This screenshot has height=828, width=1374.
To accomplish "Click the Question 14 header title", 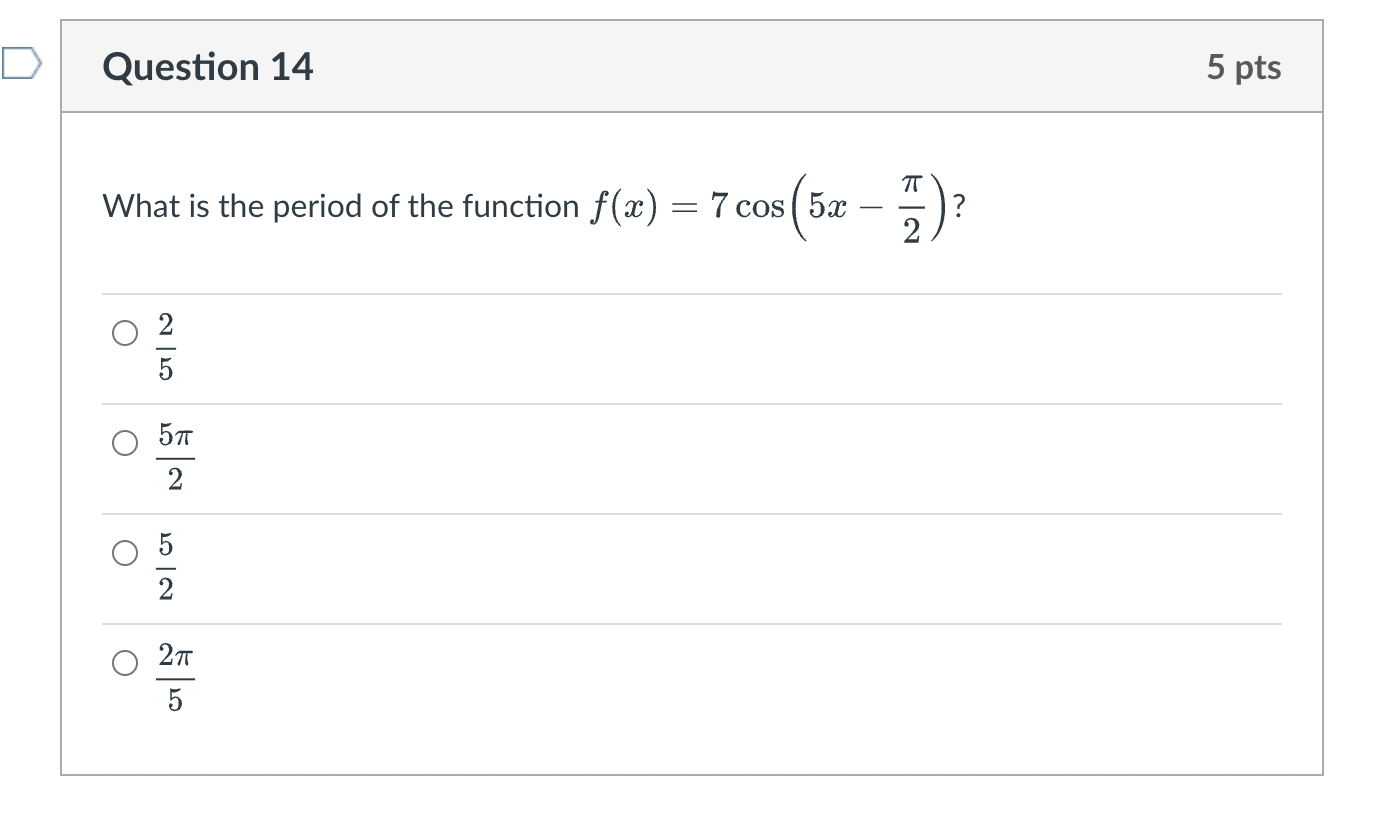I will (x=209, y=66).
